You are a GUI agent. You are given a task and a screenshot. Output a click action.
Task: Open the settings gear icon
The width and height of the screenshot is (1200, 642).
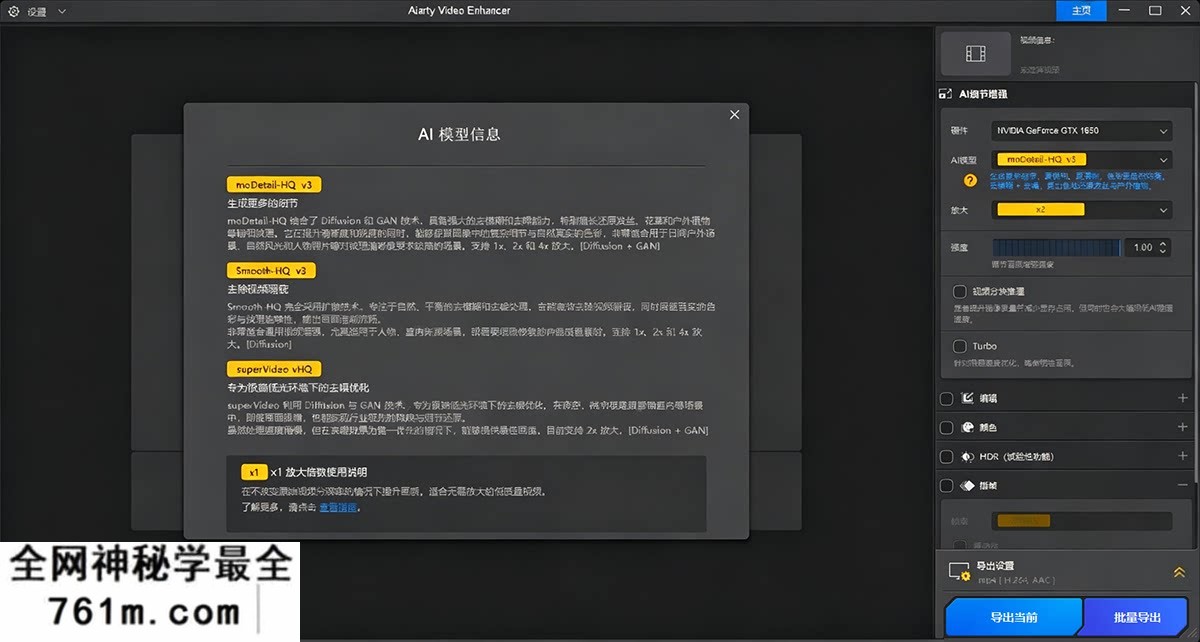pos(14,11)
